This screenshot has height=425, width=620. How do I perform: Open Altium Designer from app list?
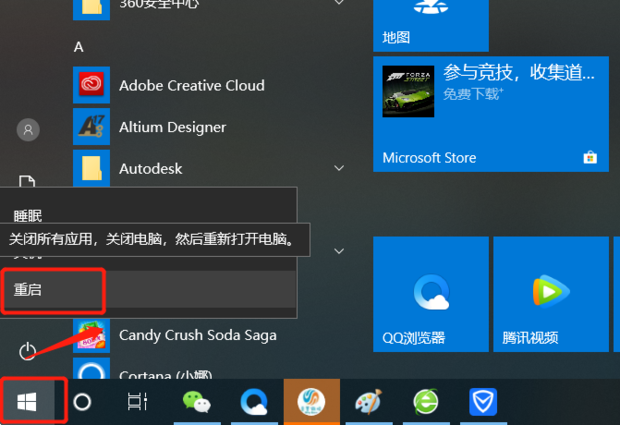coord(172,128)
